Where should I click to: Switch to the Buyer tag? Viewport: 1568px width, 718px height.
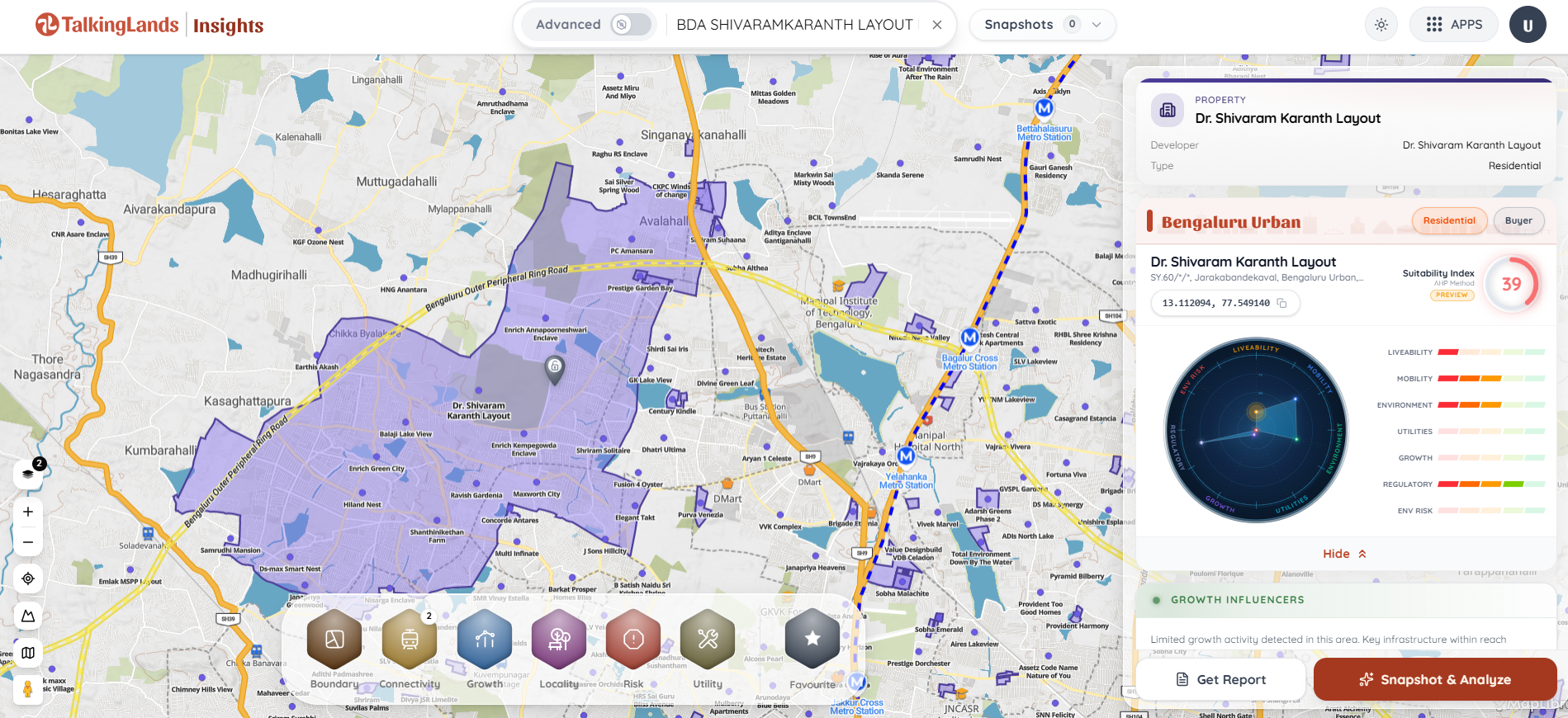pyautogui.click(x=1518, y=221)
